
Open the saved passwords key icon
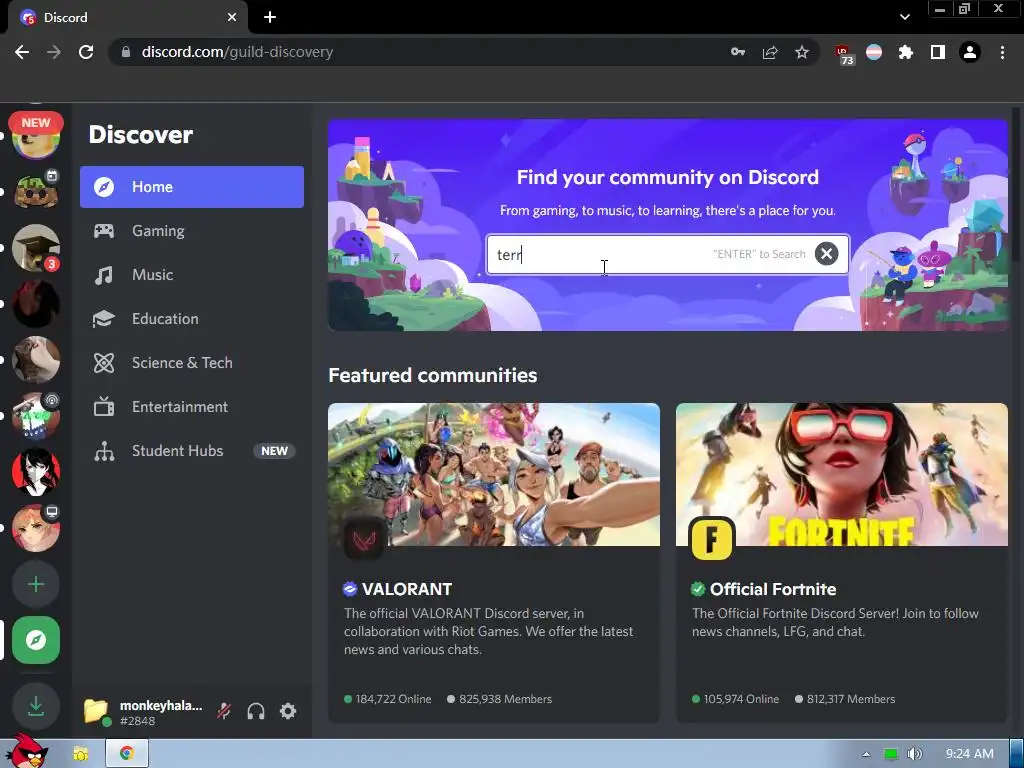click(x=738, y=52)
